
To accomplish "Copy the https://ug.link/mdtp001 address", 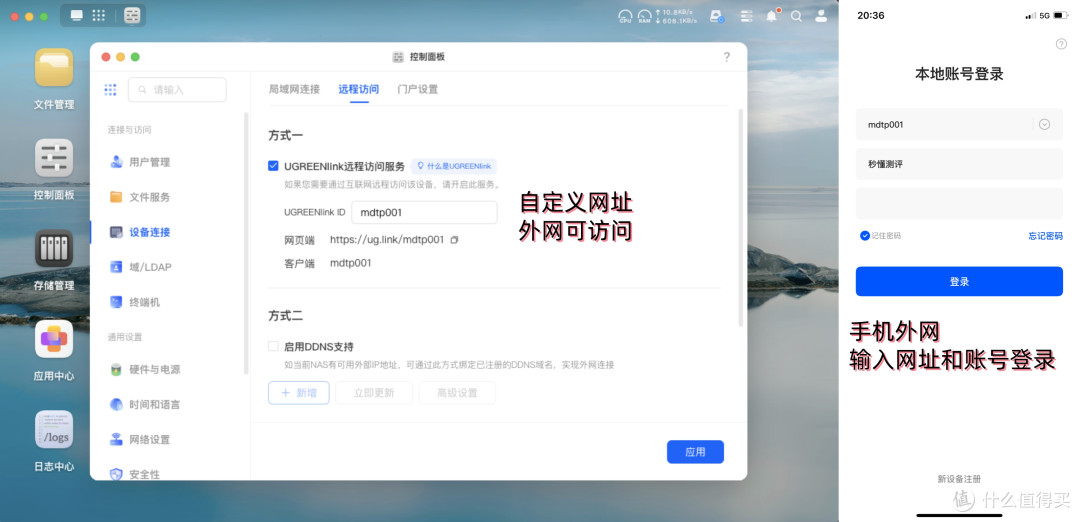I will click(454, 240).
